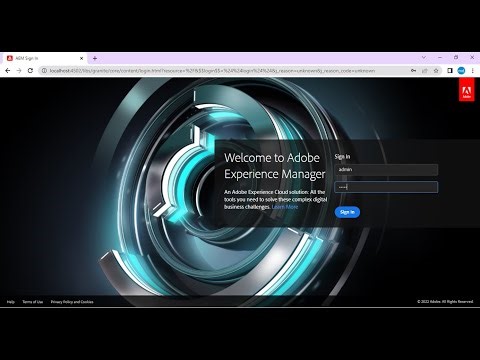Click the username field containing admin
Viewport: 480px width, 360px height.
click(x=386, y=170)
